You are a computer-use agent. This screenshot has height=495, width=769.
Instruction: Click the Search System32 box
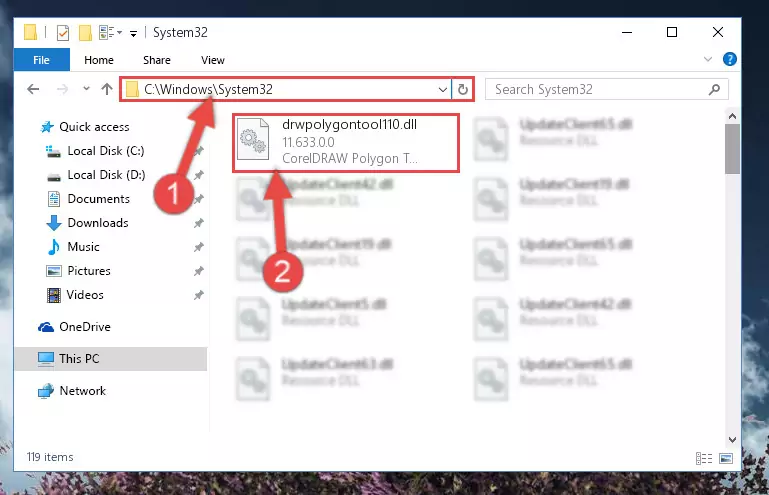[606, 89]
